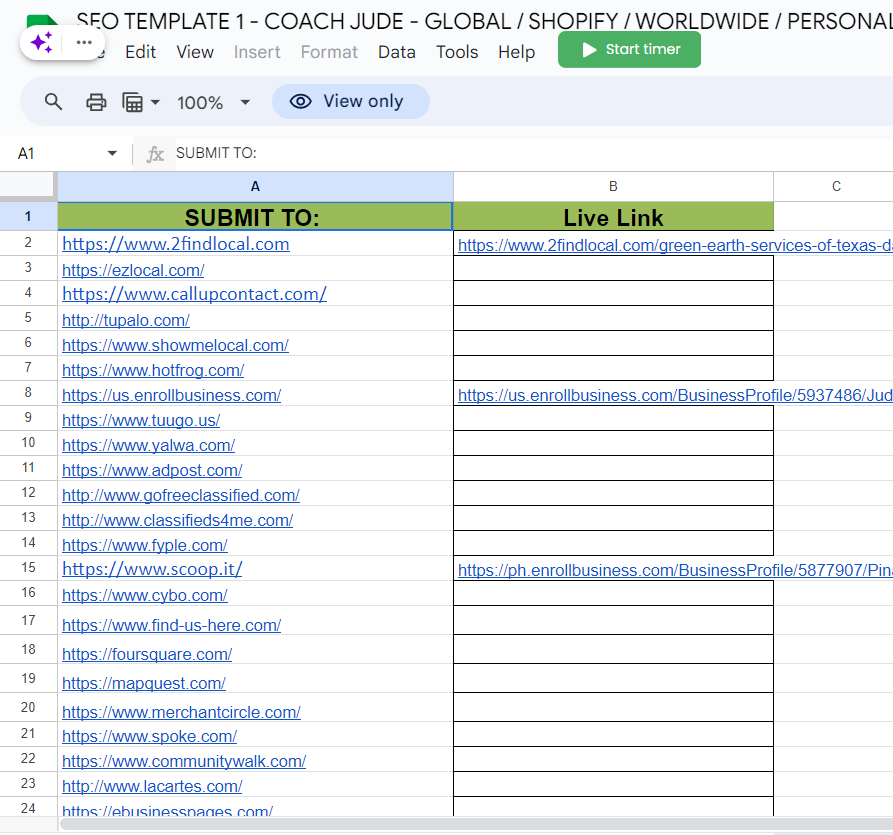This screenshot has height=835, width=893.
Task: Open the Help menu
Action: coord(517,52)
